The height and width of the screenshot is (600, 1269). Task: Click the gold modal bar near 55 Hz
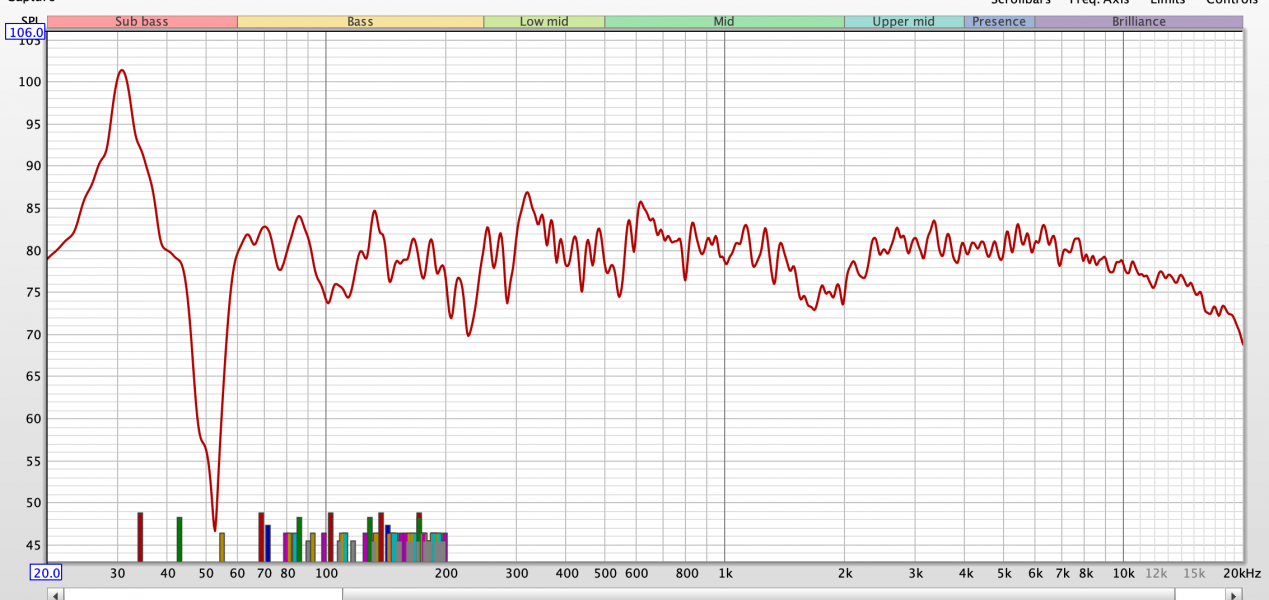click(x=222, y=548)
